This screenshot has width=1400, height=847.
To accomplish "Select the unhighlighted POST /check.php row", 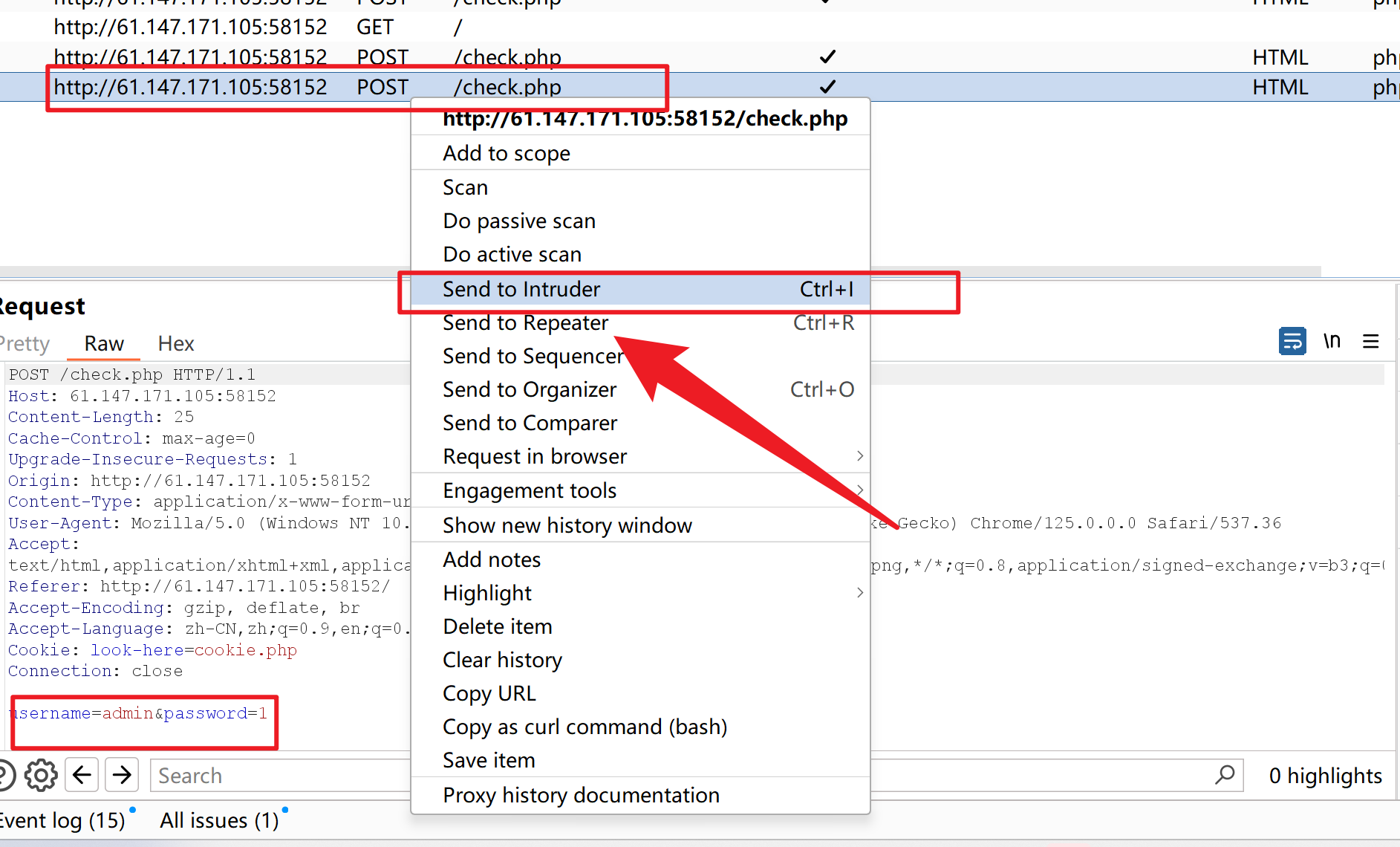I will point(698,57).
